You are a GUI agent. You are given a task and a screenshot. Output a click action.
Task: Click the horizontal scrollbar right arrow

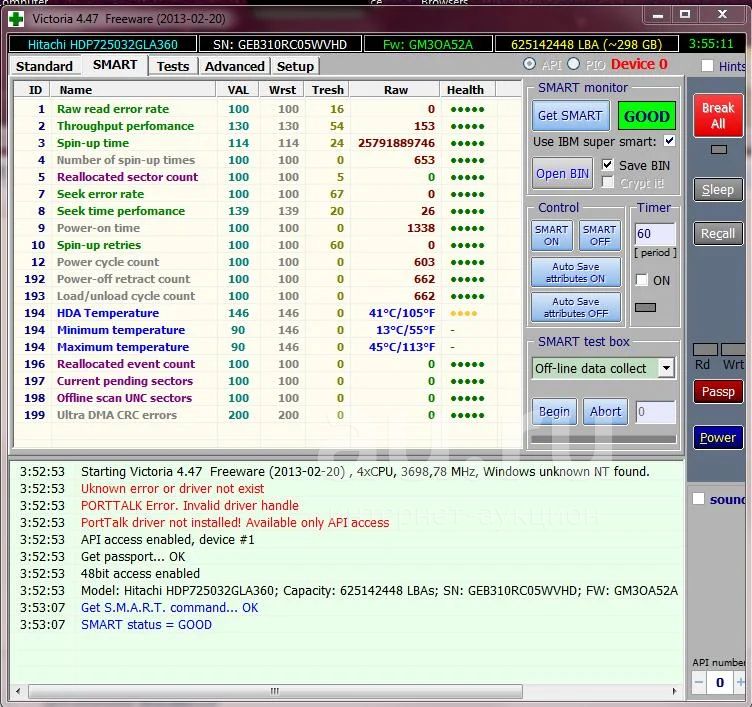tap(675, 692)
